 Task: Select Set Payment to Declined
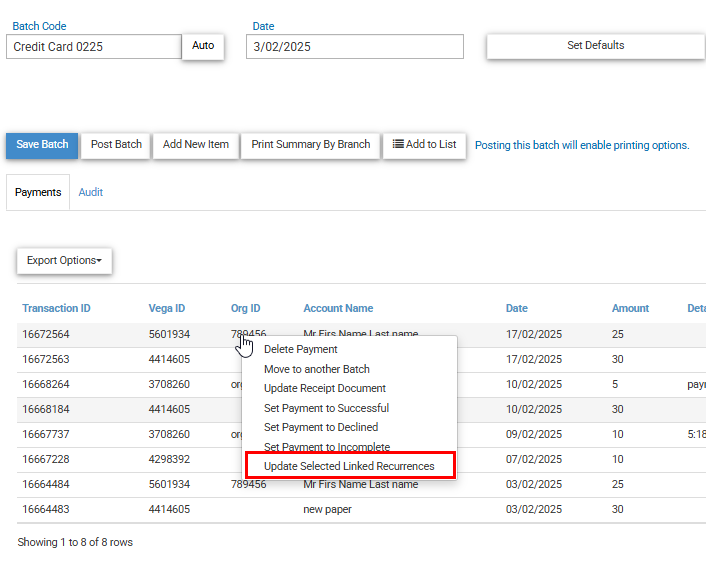coord(321,427)
